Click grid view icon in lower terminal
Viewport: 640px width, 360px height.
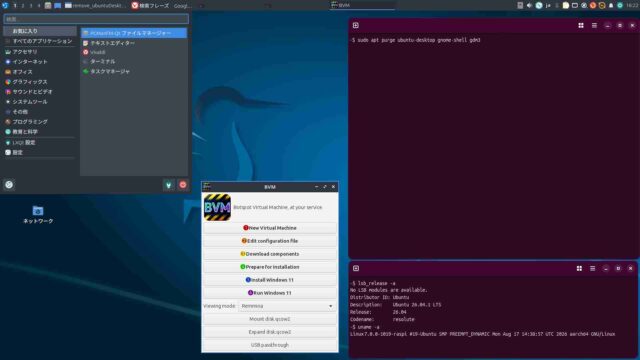tap(579, 268)
